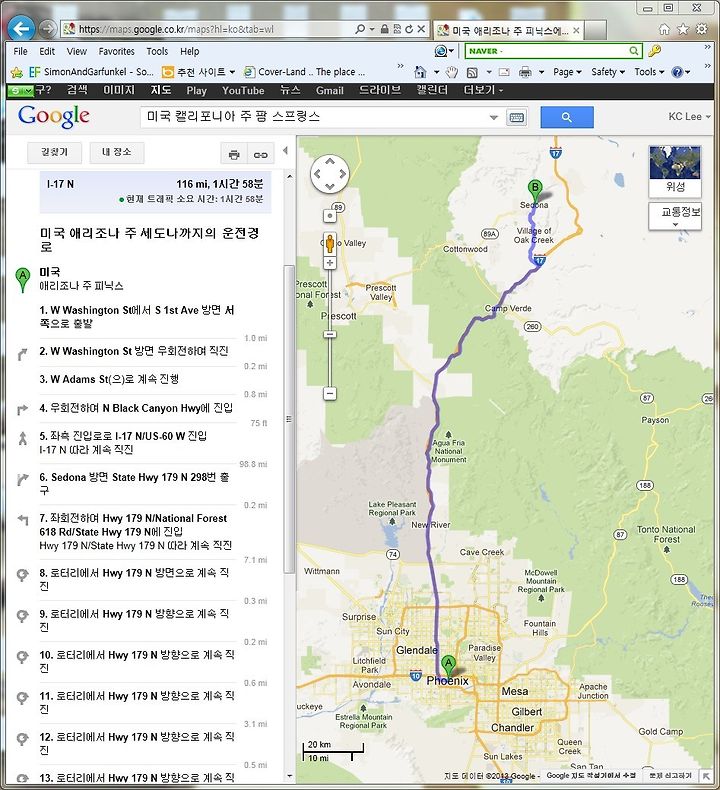The height and width of the screenshot is (790, 720).
Task: Click the green marker B at Sedona
Action: point(535,191)
